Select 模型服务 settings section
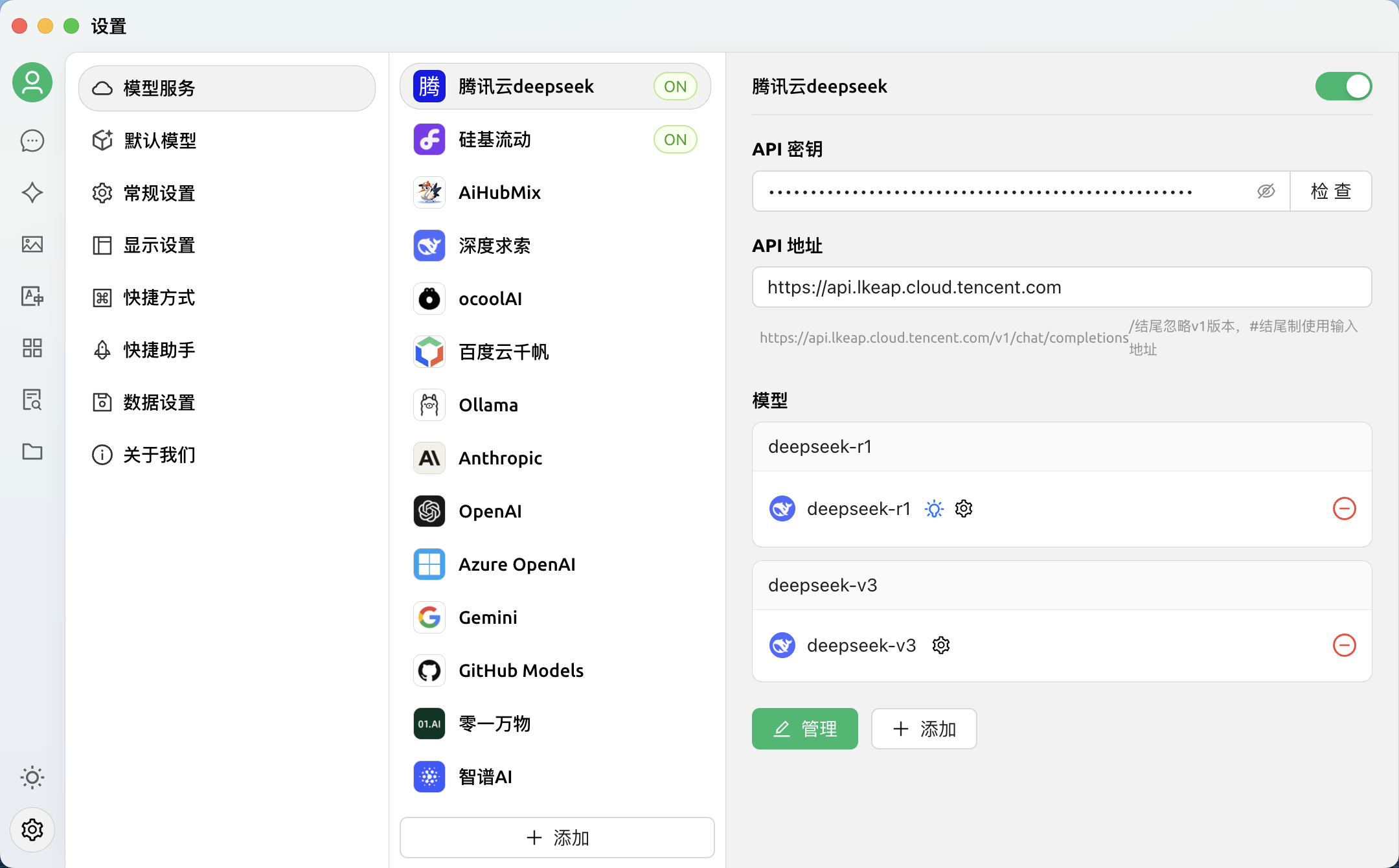The height and width of the screenshot is (868, 1399). 227,88
